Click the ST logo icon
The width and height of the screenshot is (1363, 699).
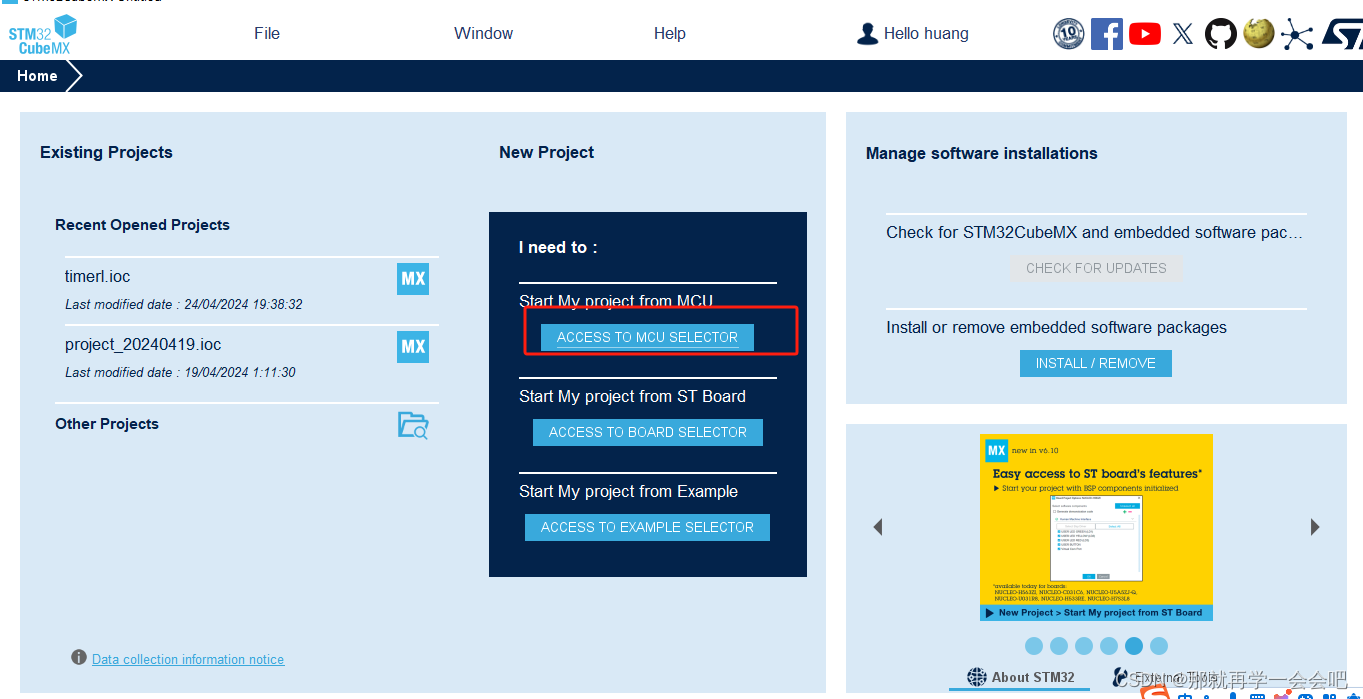1341,35
